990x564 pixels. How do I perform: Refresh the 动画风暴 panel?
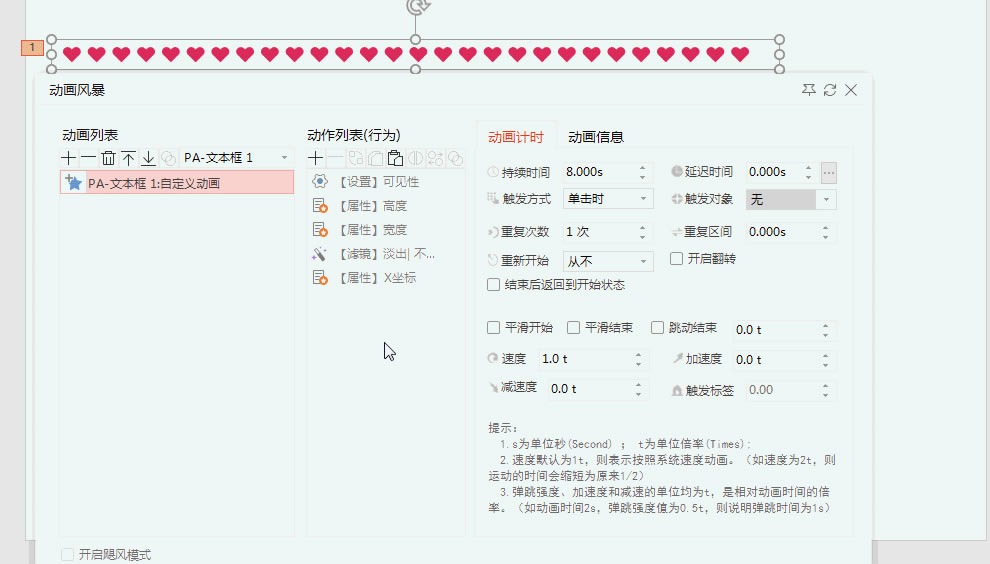830,90
